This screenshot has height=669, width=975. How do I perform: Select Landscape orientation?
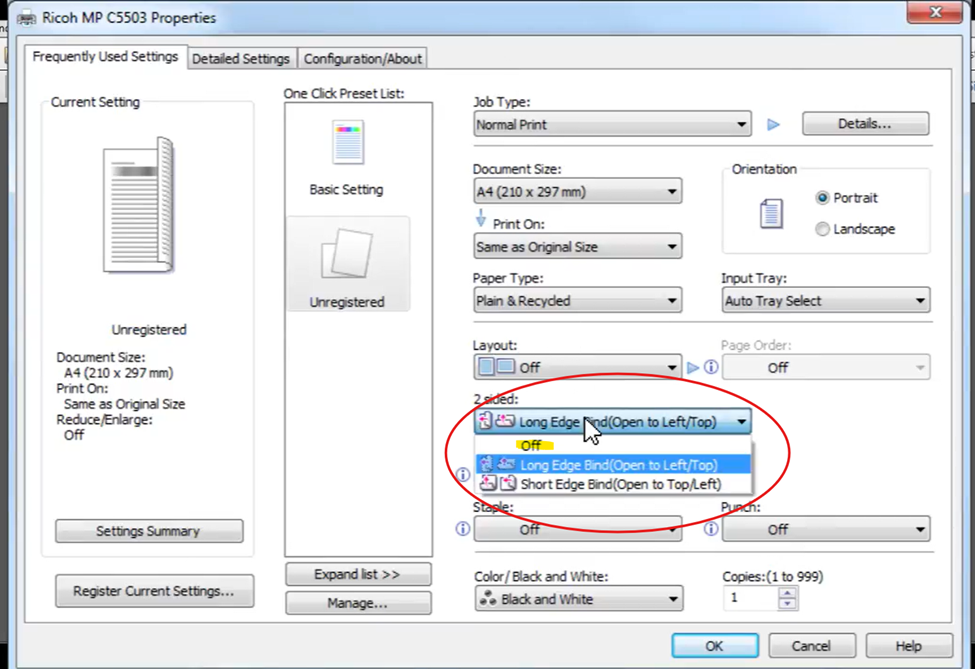(x=855, y=229)
